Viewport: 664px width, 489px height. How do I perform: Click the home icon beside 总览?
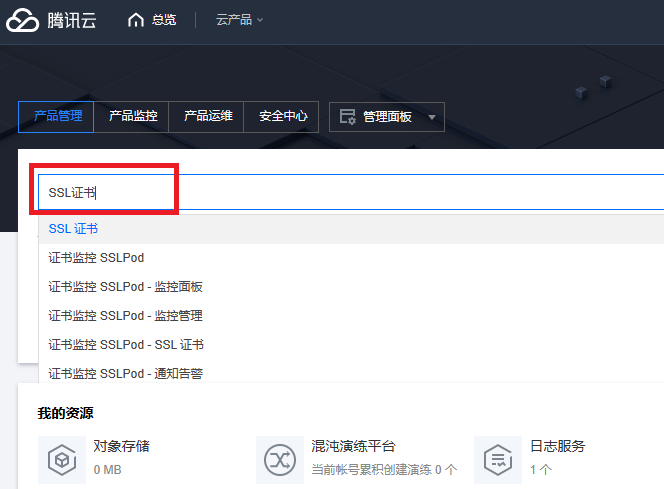coord(136,20)
